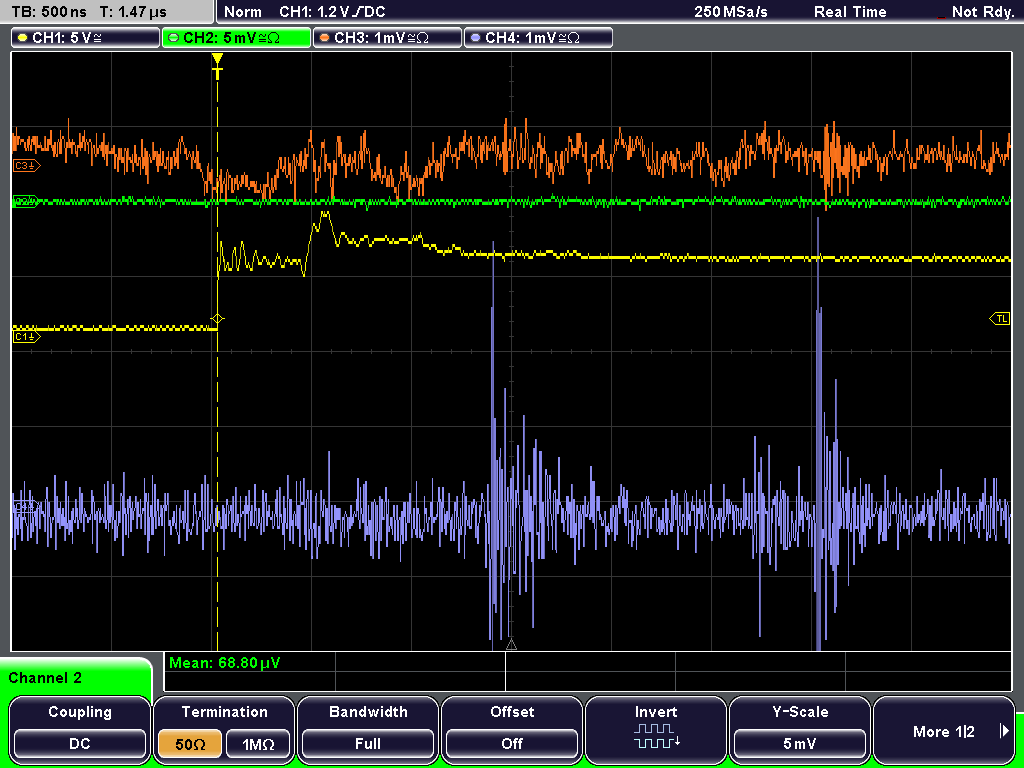
Task: Click the purple dot in CH4 tab
Action: [475, 38]
